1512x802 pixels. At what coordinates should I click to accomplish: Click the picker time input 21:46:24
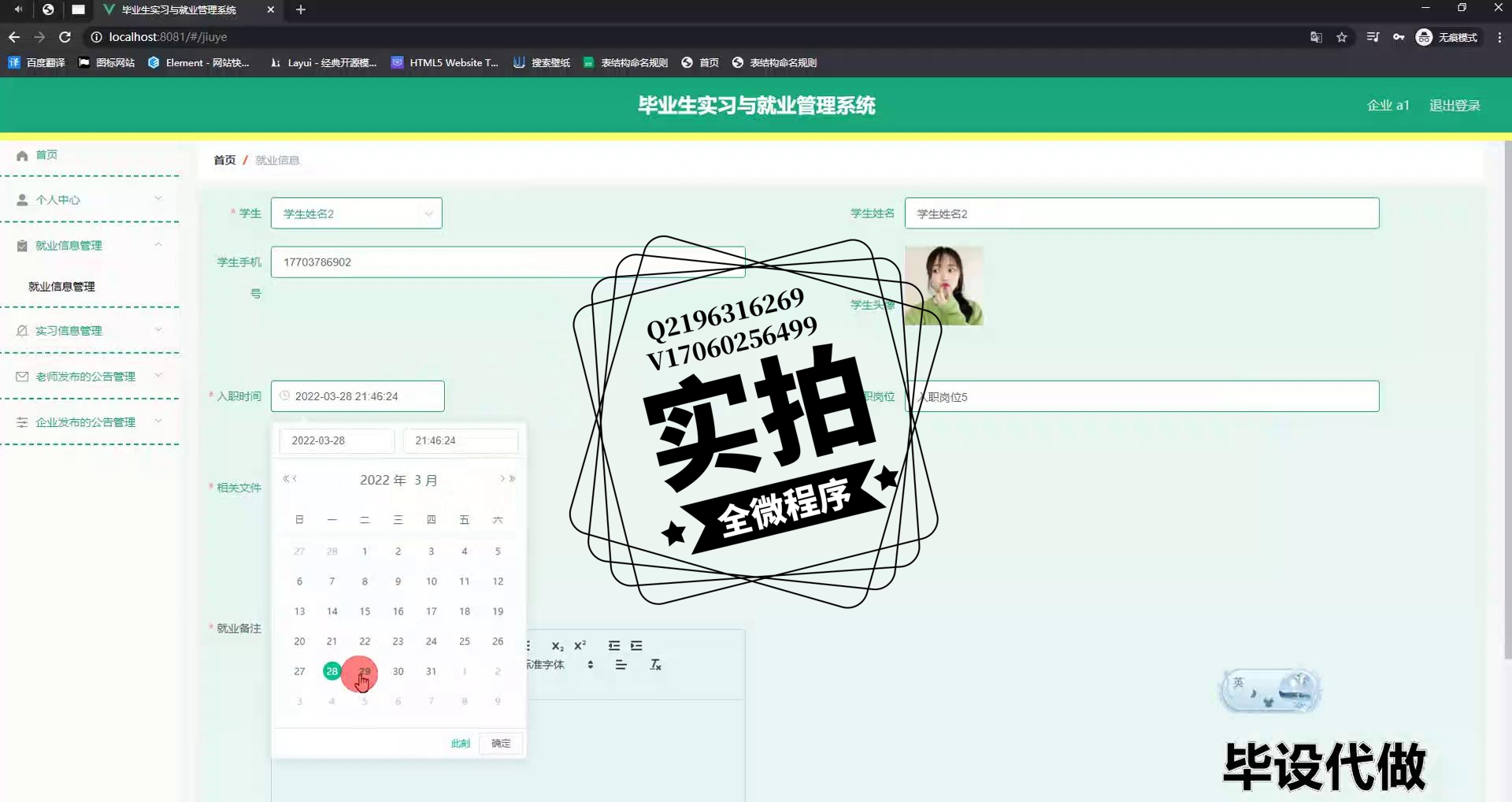[x=461, y=440]
